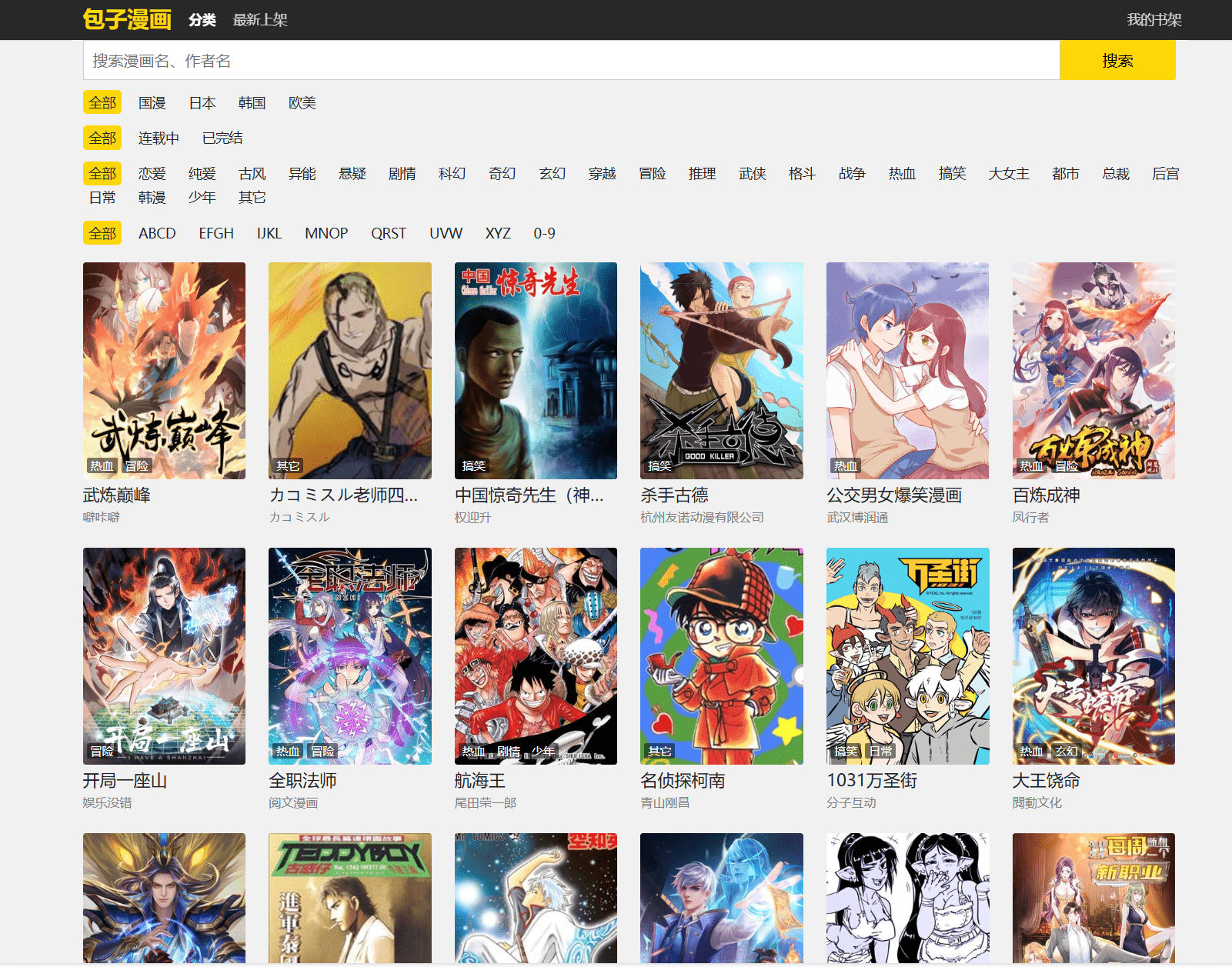Image resolution: width=1232 pixels, height=967 pixels.
Task: Open the 名侦探柯南 cover thumbnail
Action: [x=722, y=656]
